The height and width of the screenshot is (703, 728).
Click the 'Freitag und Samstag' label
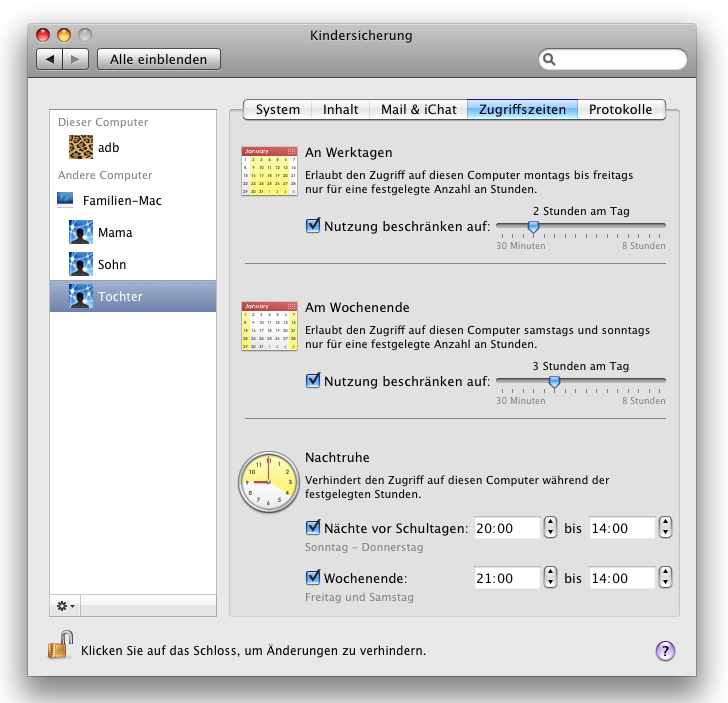tap(359, 597)
